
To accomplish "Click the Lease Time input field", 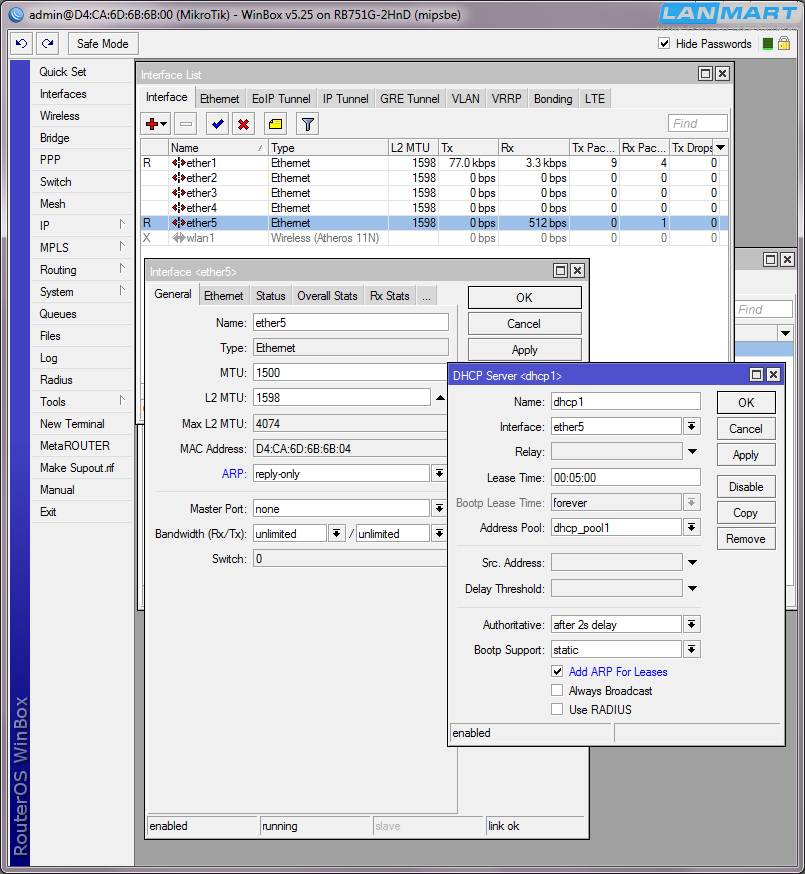I will point(625,478).
